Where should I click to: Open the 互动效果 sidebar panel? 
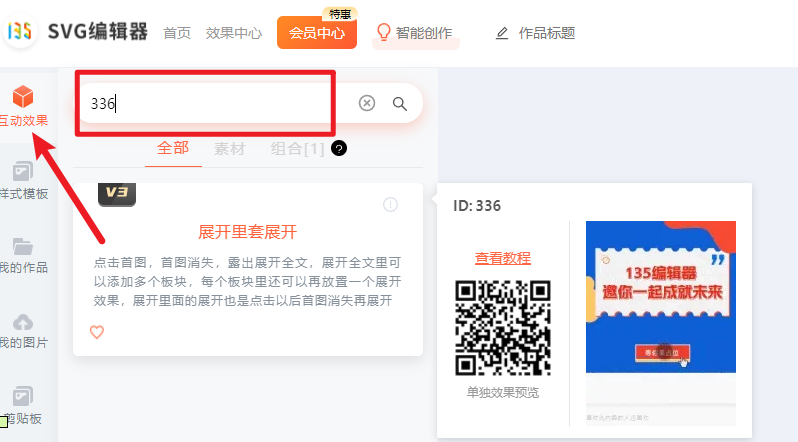click(23, 106)
